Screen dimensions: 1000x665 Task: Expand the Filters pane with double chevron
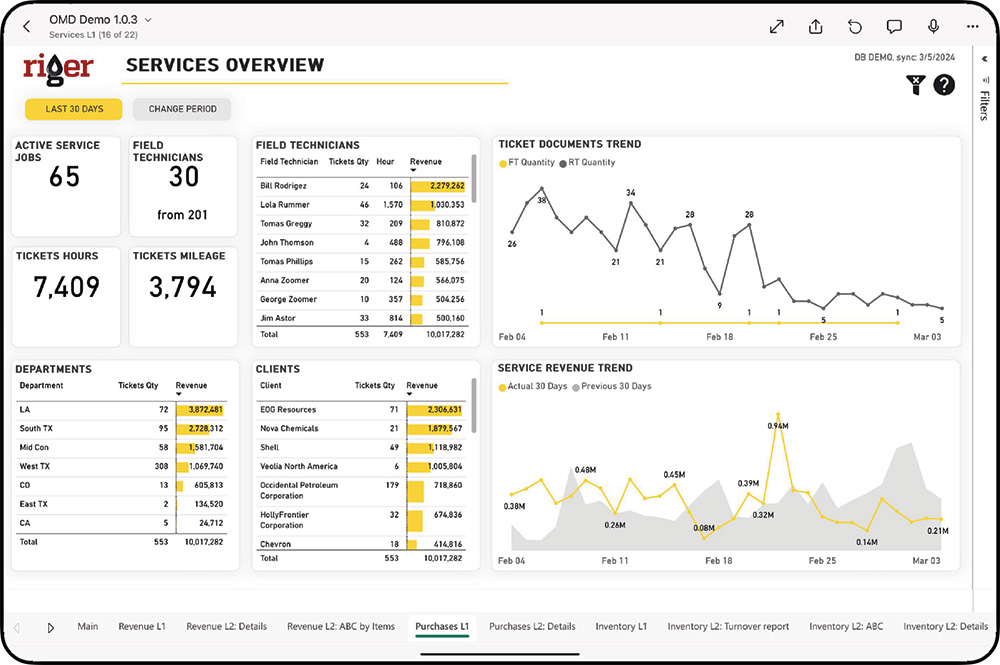pos(984,59)
